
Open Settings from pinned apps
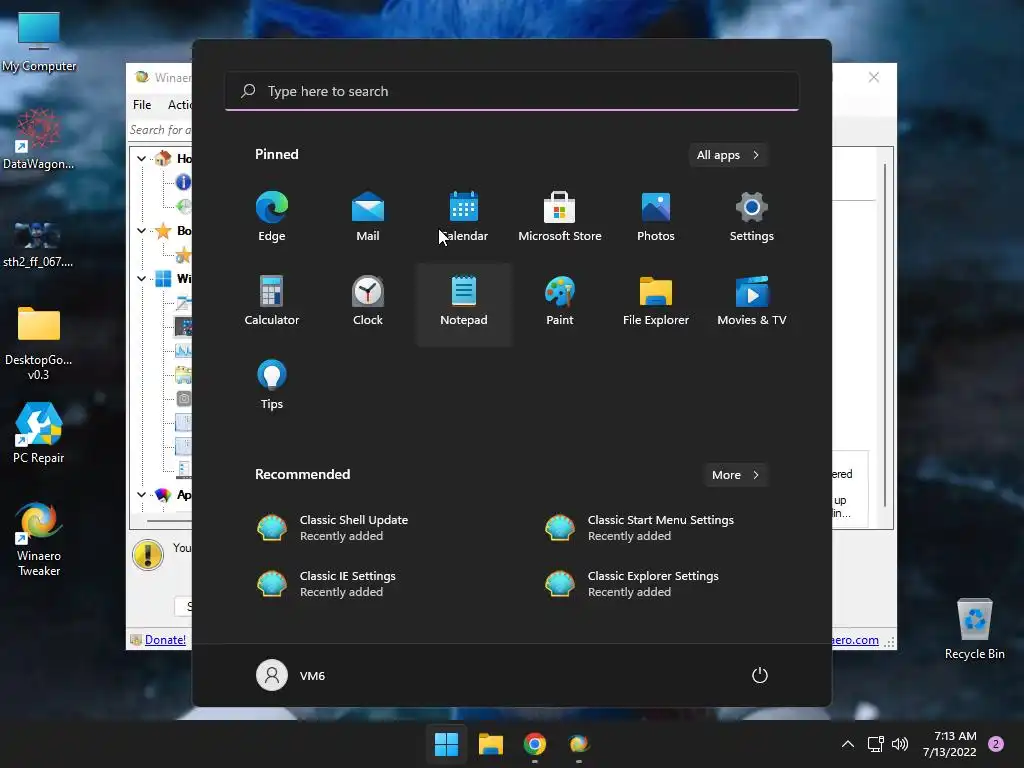752,217
